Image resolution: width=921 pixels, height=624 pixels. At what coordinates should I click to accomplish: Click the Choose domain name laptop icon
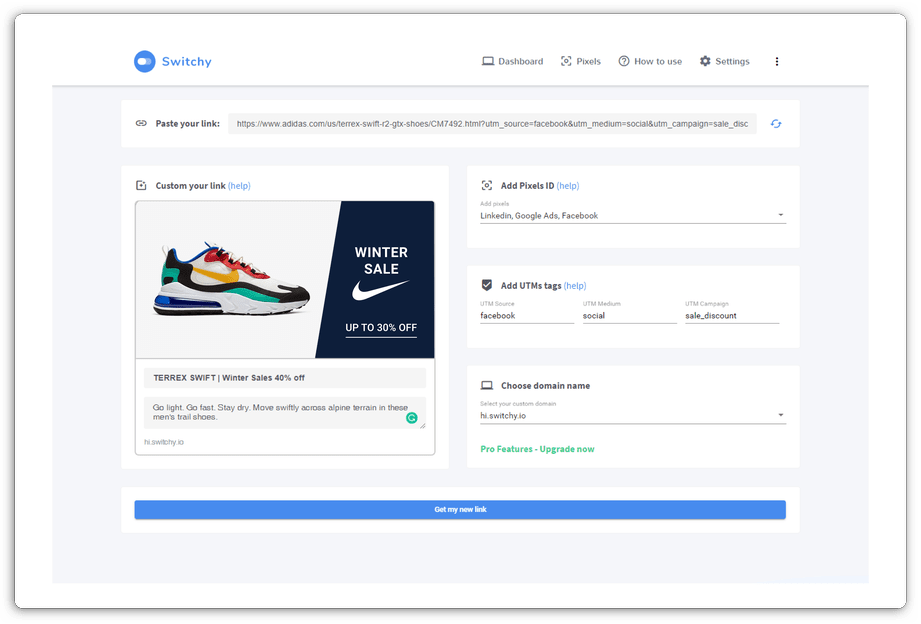(x=487, y=385)
